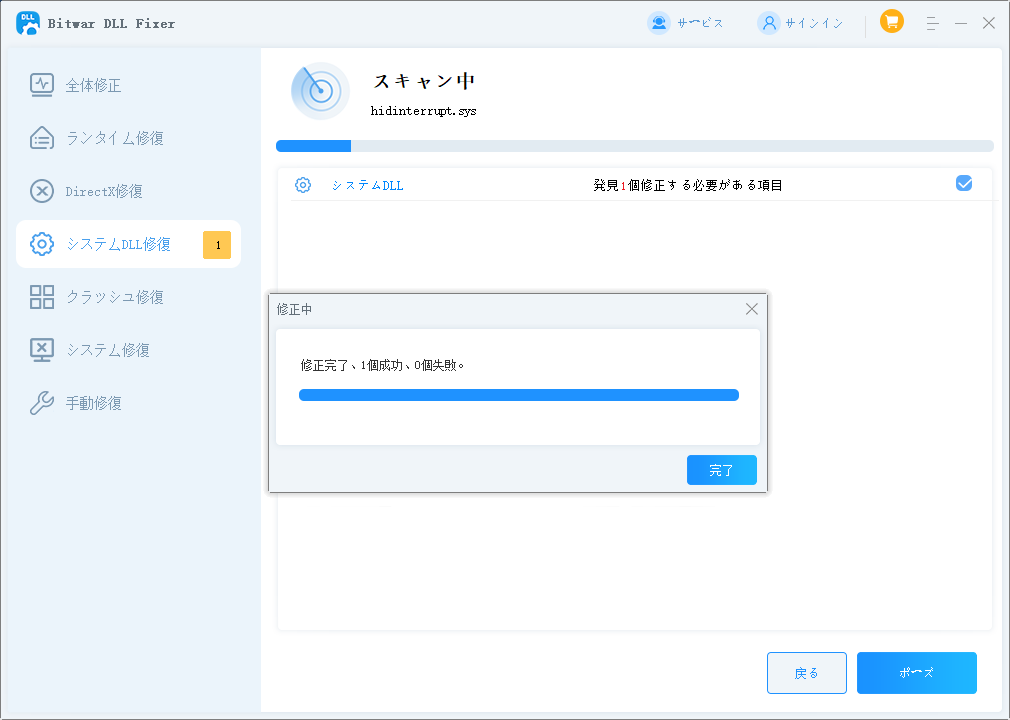Click the scan progress bar

(x=634, y=146)
